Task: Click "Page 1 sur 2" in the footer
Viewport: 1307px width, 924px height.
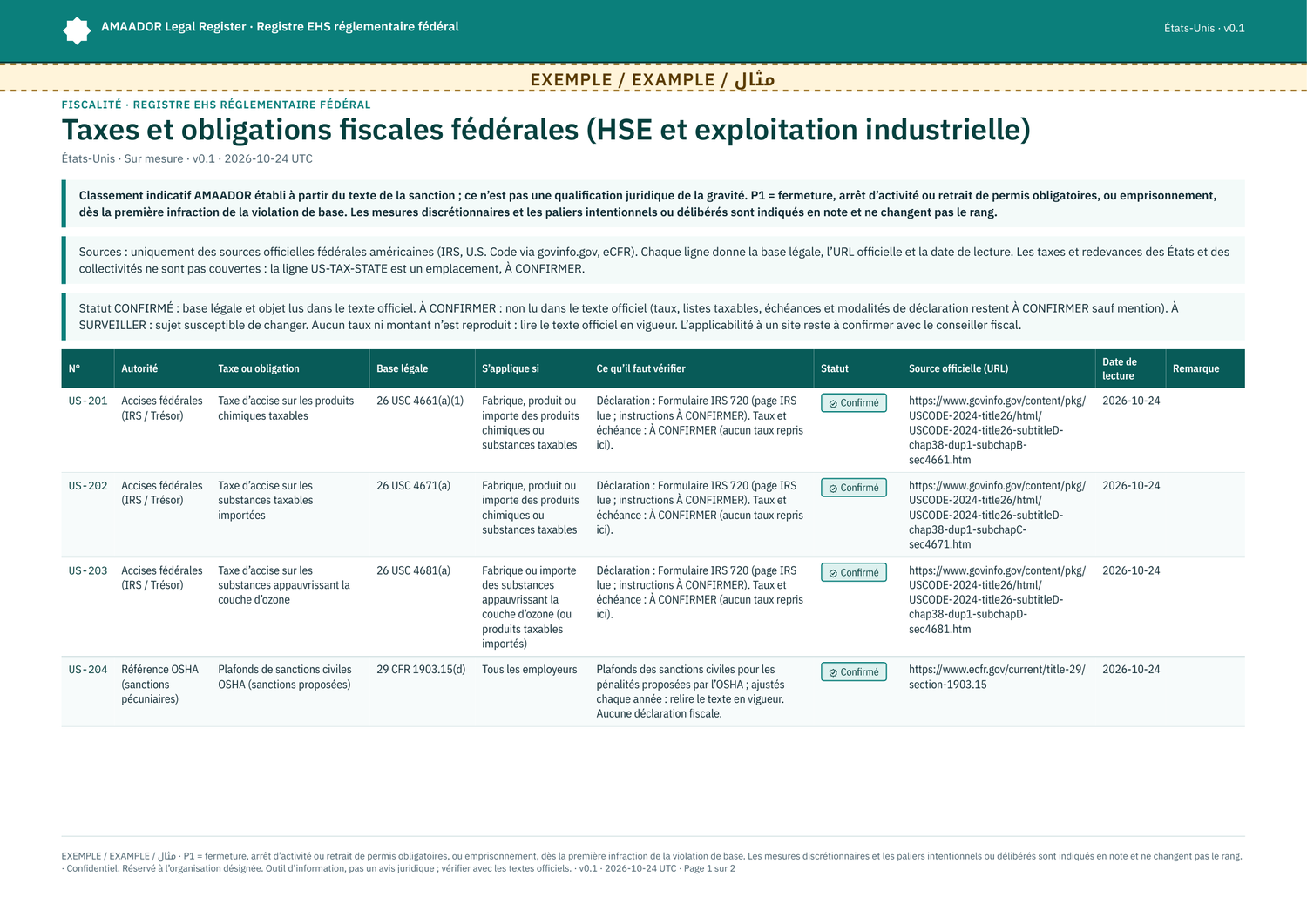Action: point(709,868)
